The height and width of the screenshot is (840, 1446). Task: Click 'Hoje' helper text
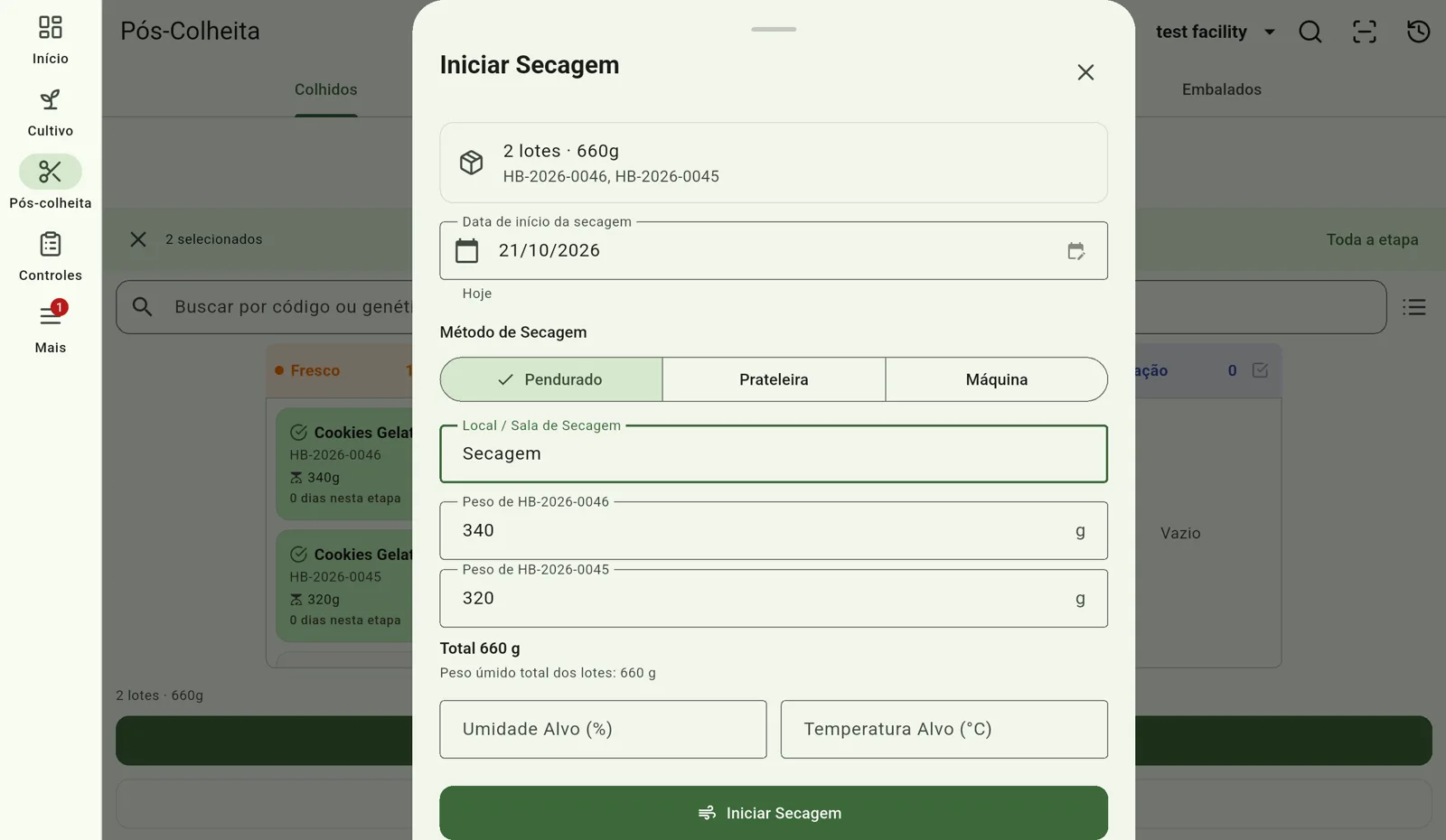(x=477, y=294)
